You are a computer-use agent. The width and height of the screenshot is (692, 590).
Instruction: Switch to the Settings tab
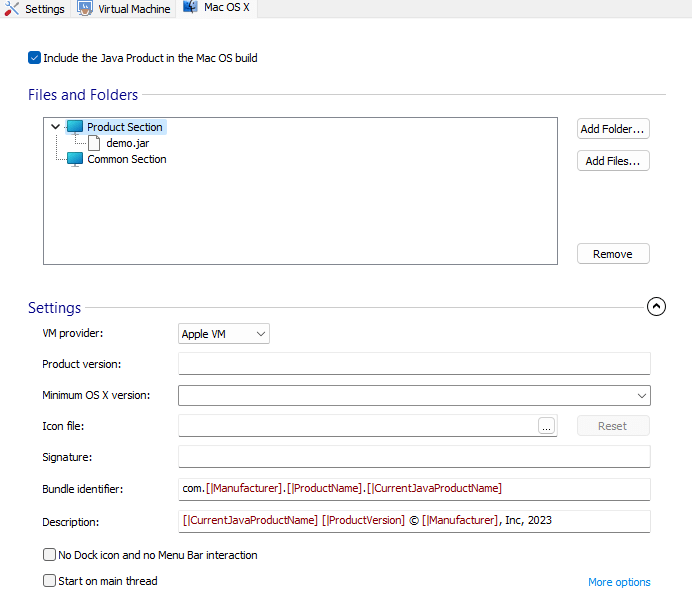pos(35,8)
